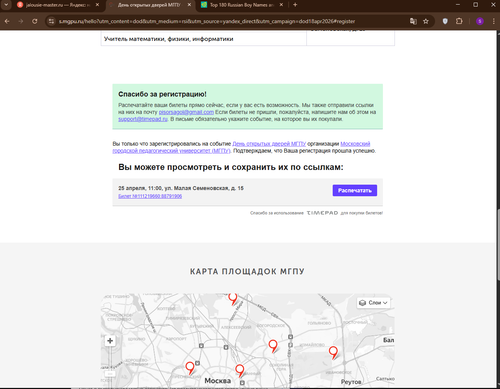This screenshot has width=500, height=389.
Task: Click the red marker right of Москва label
Action: click(x=240, y=370)
